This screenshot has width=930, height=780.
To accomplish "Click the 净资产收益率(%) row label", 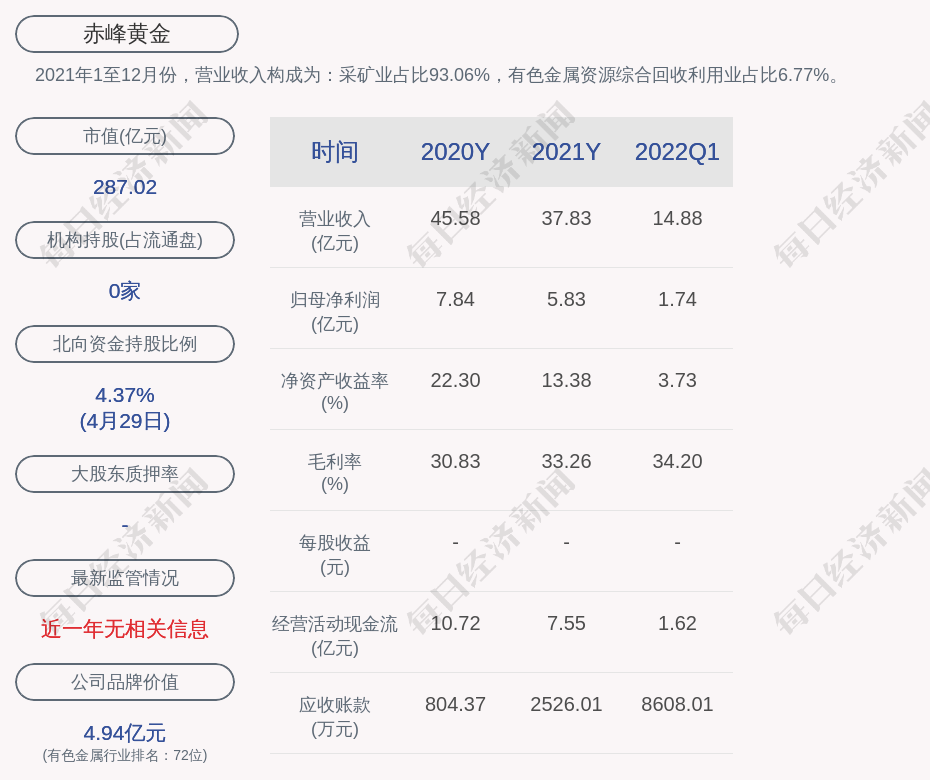I will [x=335, y=392].
